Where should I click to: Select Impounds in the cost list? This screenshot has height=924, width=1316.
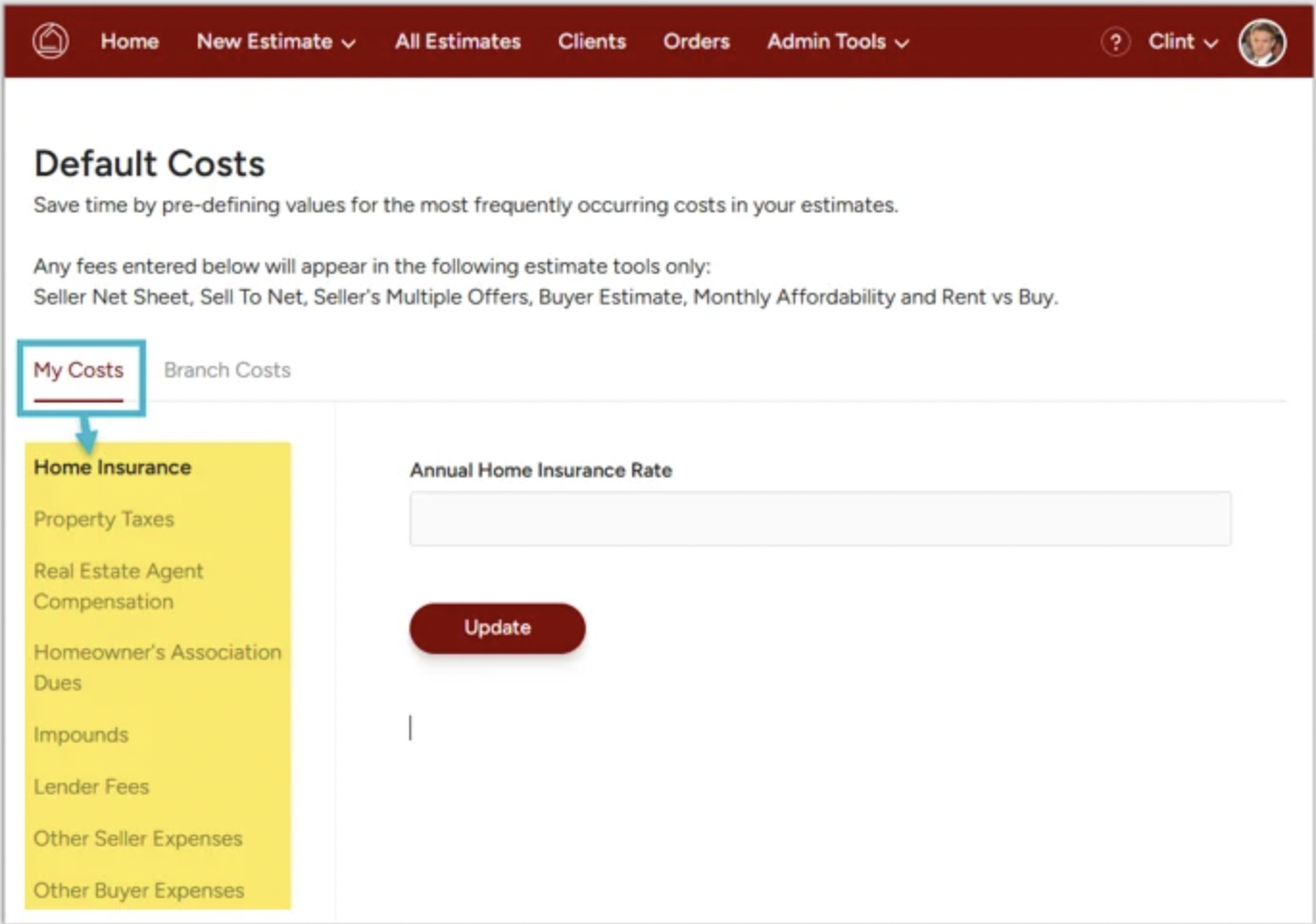(x=81, y=735)
